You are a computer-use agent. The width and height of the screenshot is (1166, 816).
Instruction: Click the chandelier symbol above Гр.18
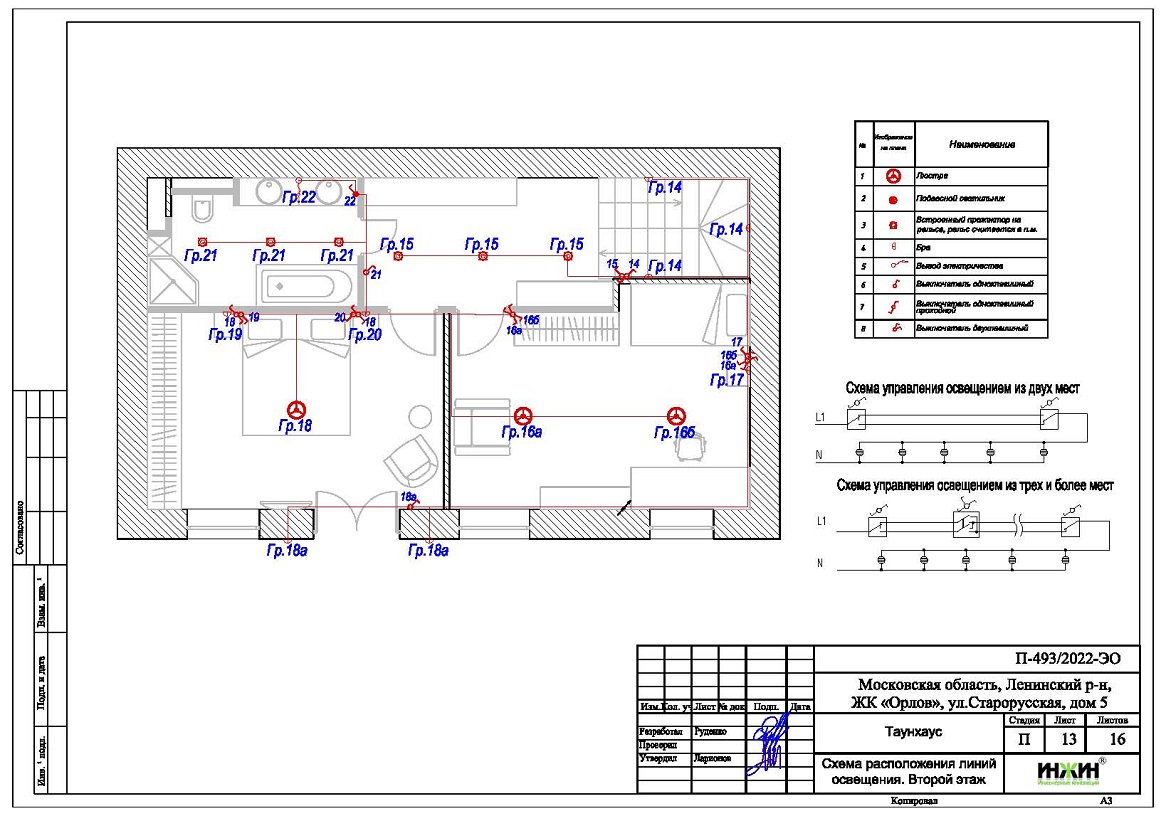click(296, 409)
